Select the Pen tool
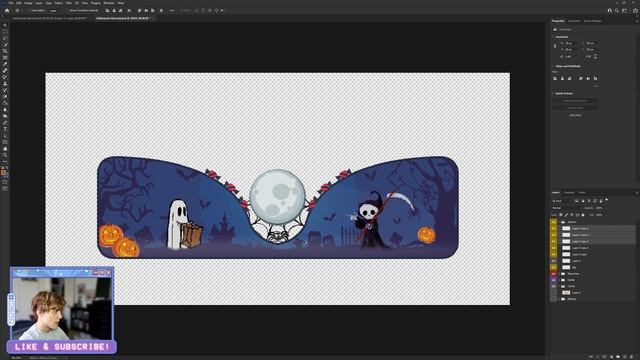The image size is (640, 360). pos(5,123)
